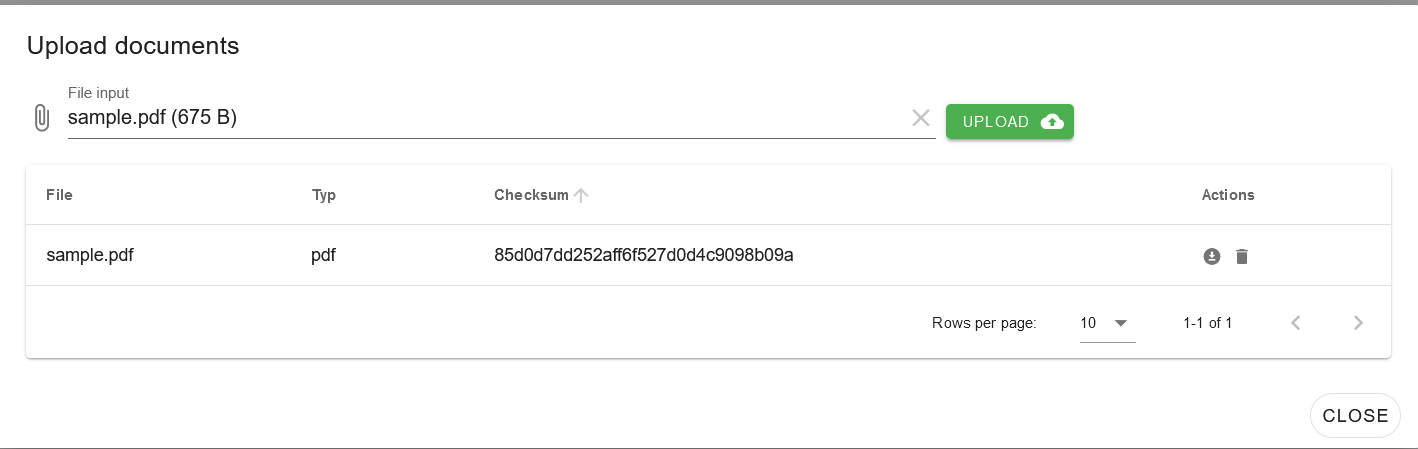
Task: Download the sample.pdf document
Action: (1211, 256)
